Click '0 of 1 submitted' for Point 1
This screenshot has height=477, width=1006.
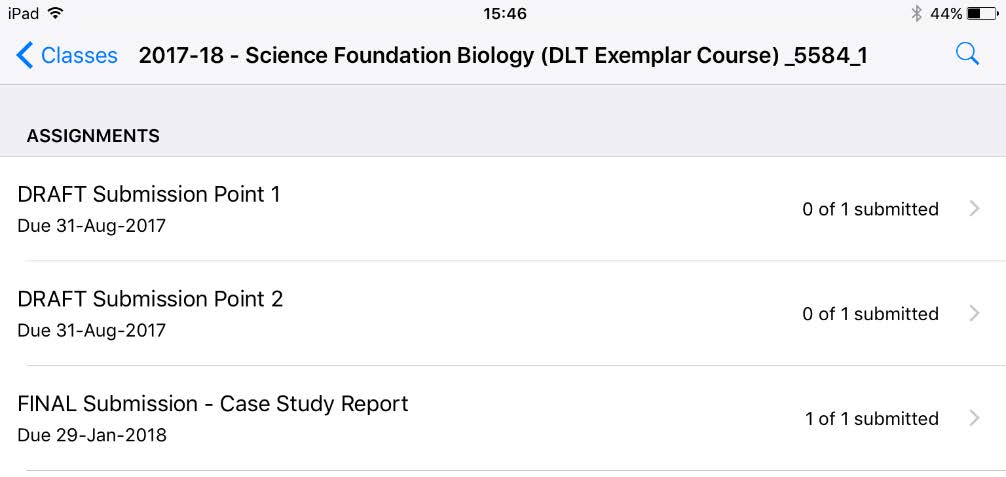click(870, 209)
